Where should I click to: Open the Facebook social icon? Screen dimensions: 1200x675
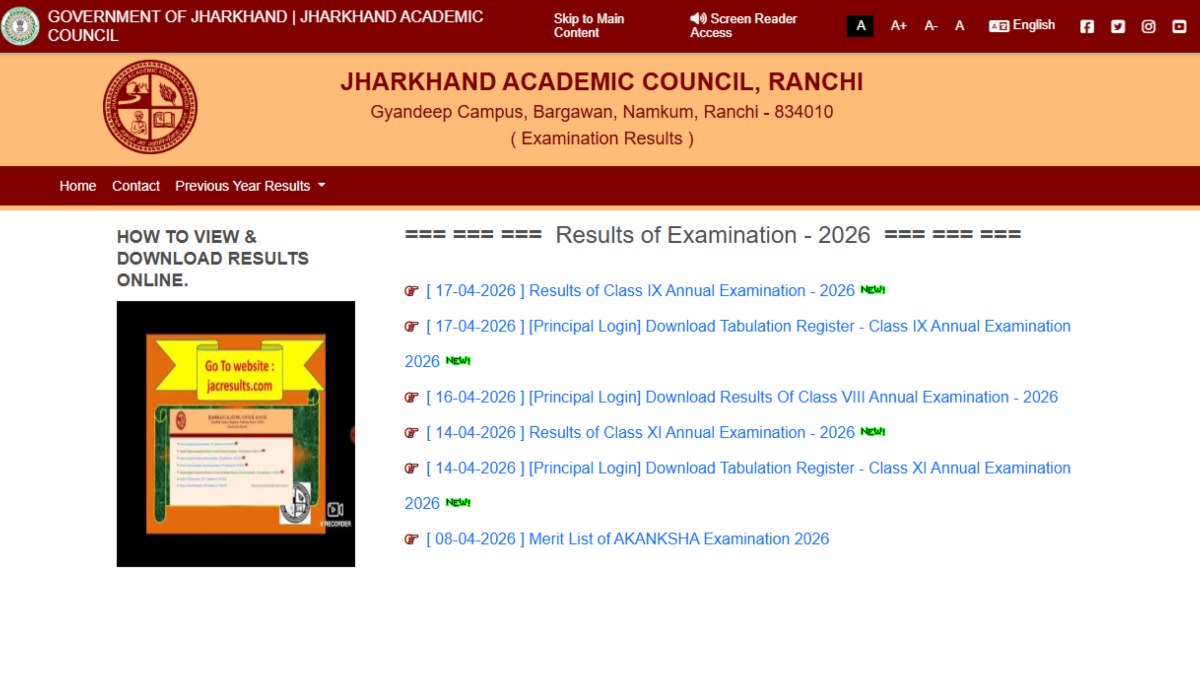pos(1087,27)
